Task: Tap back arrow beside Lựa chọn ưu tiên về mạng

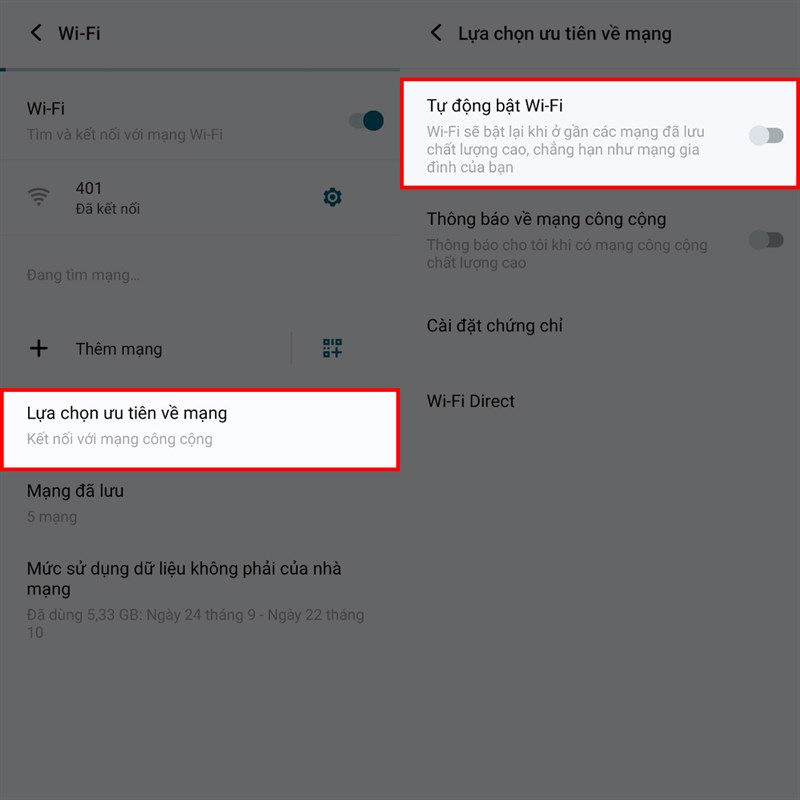Action: 436,33
